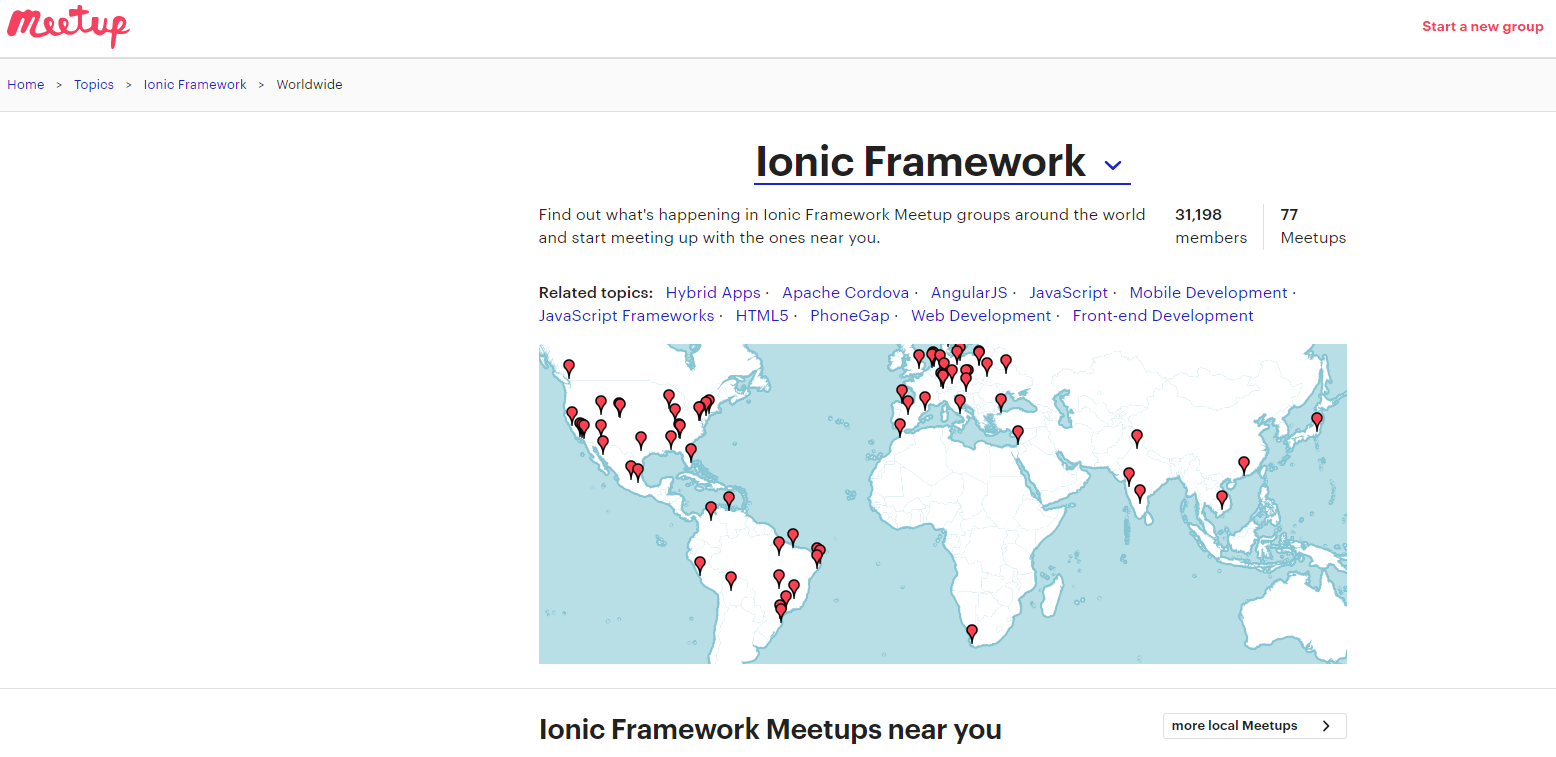Open the AngularJS related topic

coord(969,293)
